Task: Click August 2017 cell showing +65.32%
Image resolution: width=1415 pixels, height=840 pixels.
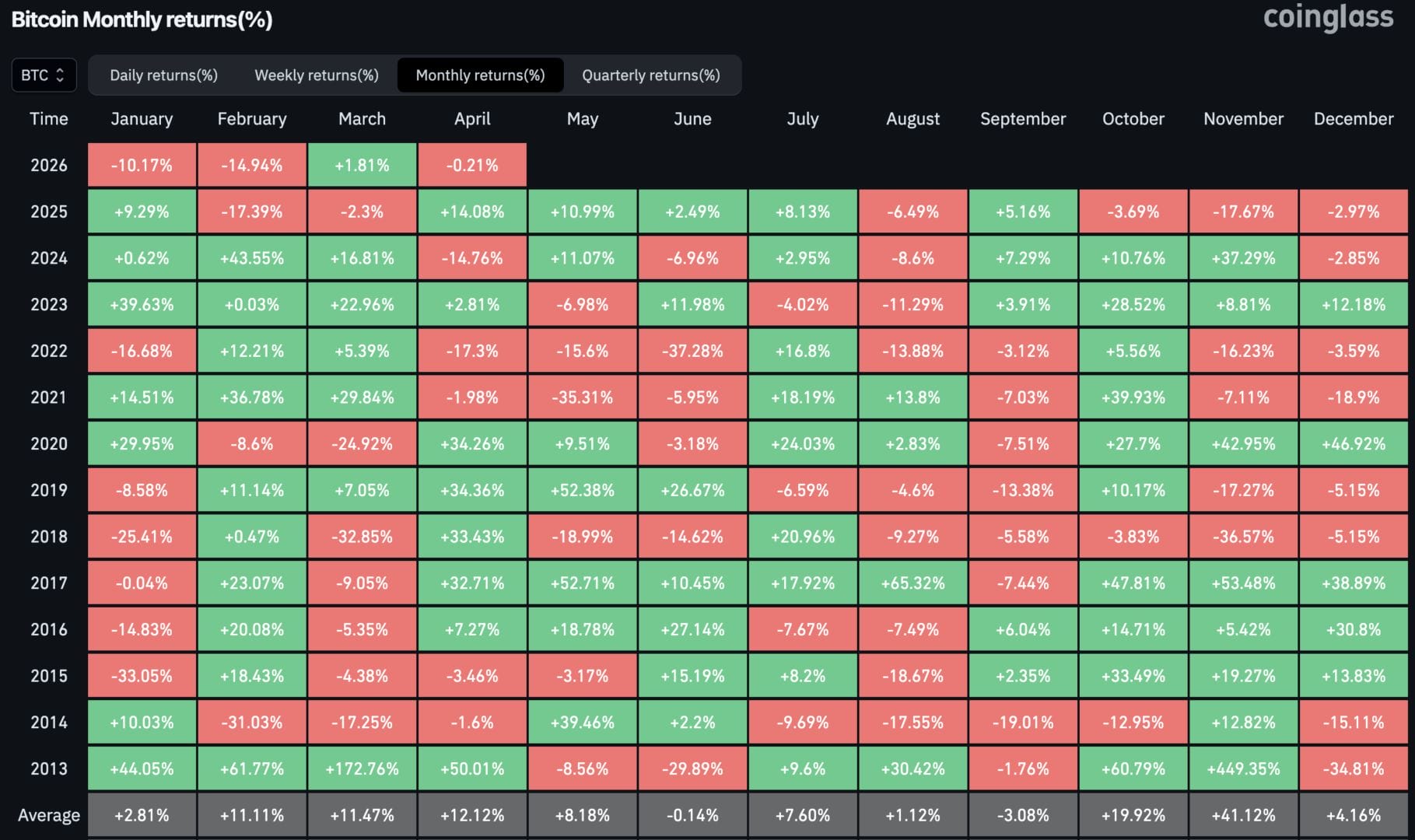Action: (x=912, y=583)
